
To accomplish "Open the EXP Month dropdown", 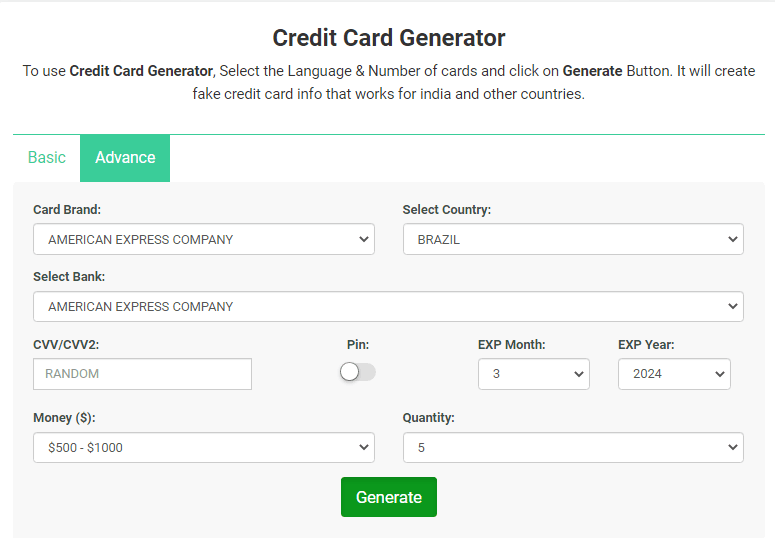I will pyautogui.click(x=534, y=374).
